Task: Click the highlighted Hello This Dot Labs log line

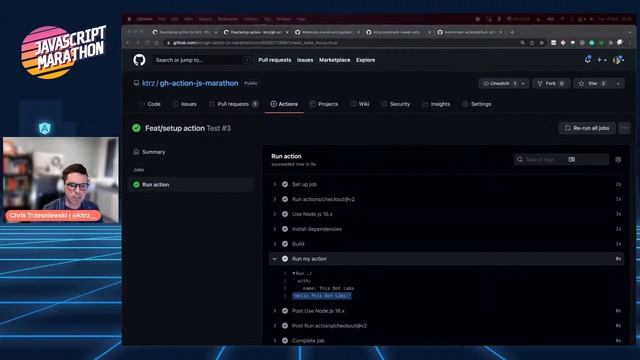Action: [322, 296]
